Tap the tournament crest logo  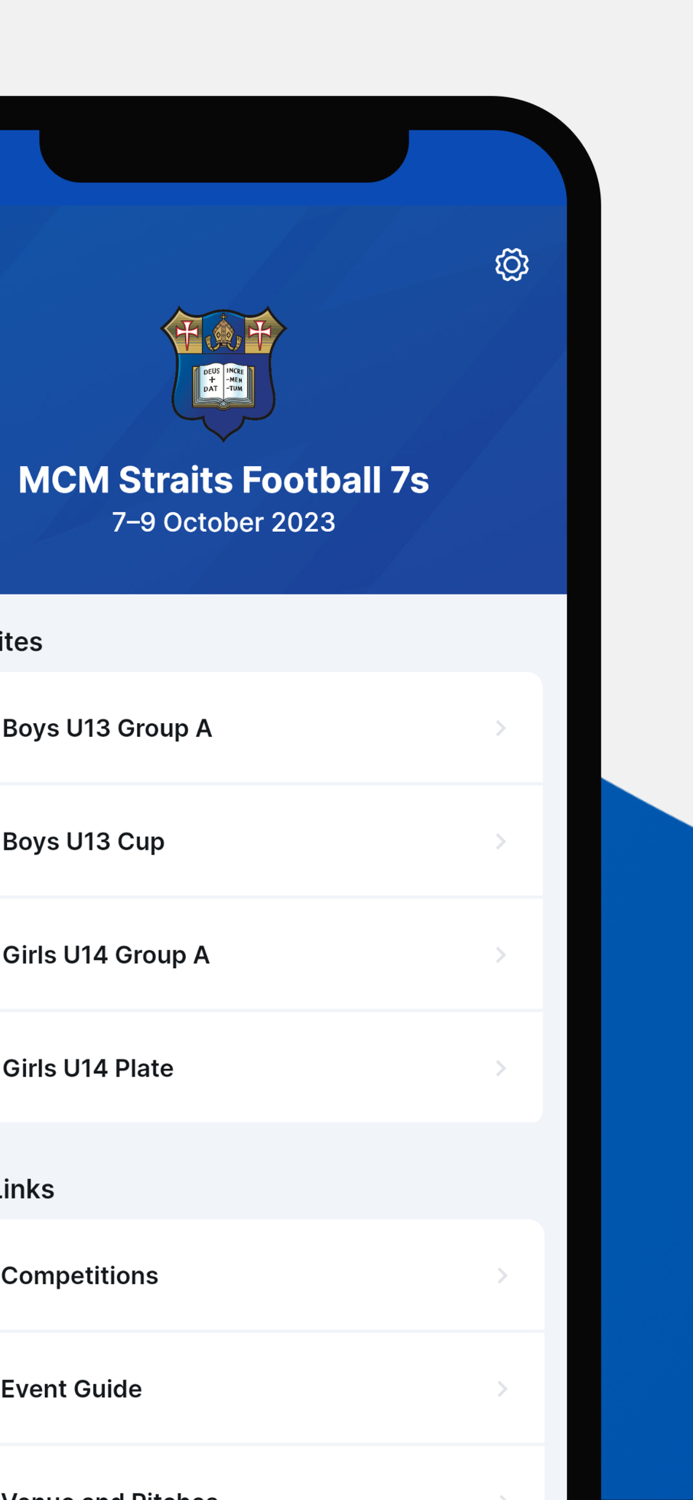(x=224, y=373)
